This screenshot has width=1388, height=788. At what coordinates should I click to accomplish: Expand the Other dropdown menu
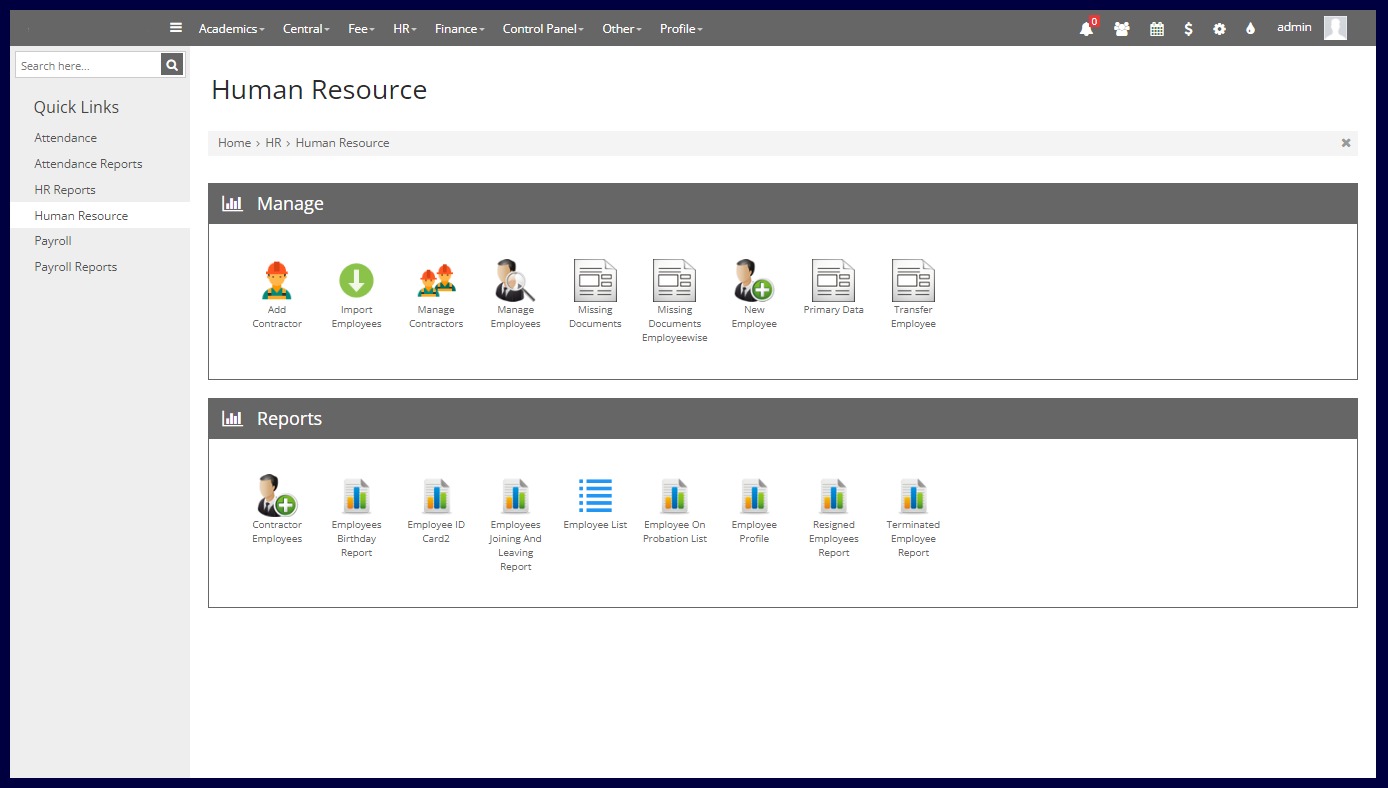click(622, 29)
